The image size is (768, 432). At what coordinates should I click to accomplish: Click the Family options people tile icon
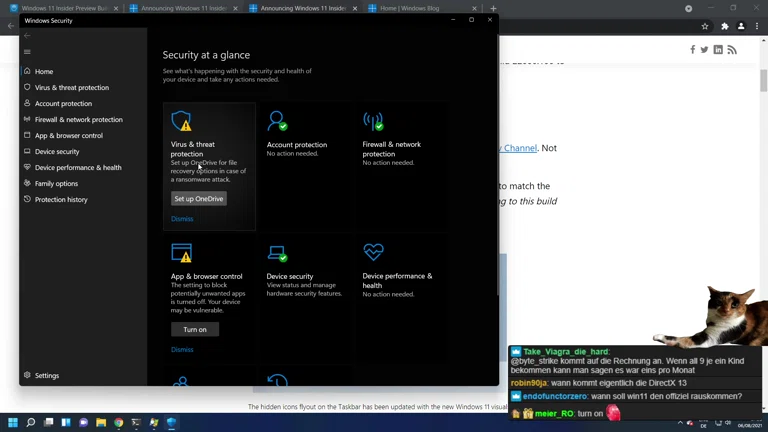tap(181, 381)
